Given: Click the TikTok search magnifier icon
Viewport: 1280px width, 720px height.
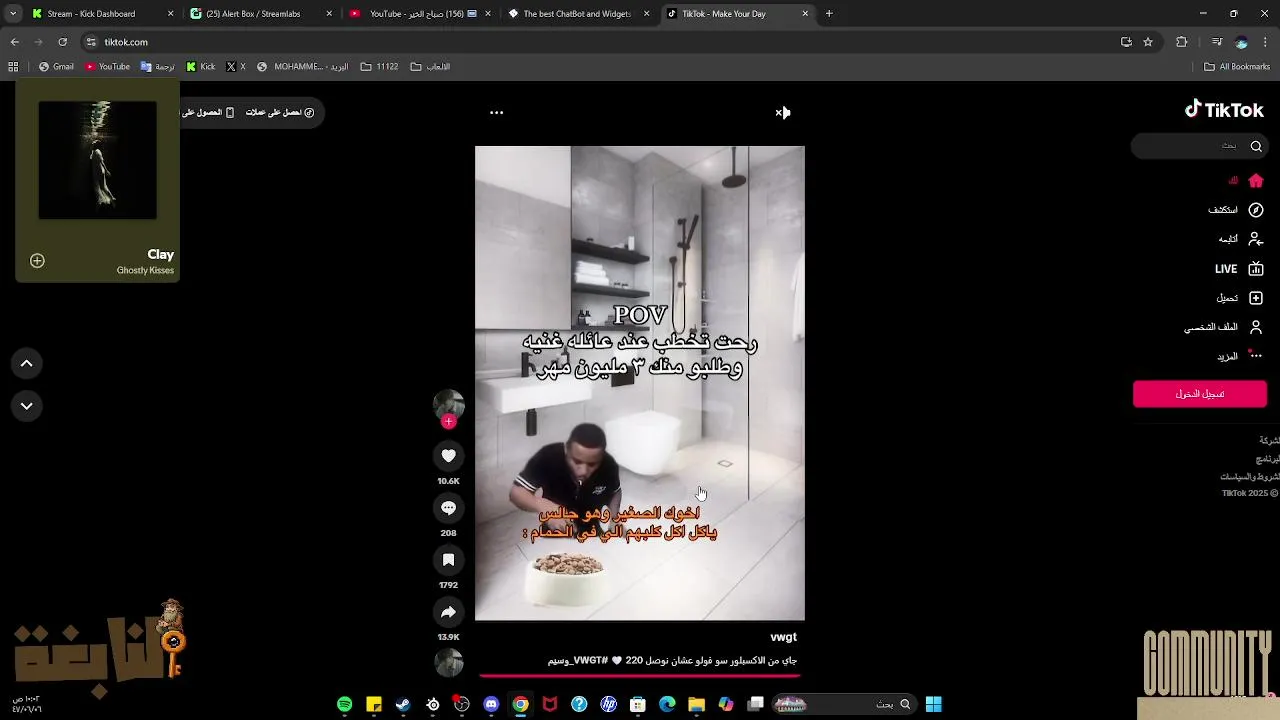Looking at the screenshot, I should coord(1256,146).
